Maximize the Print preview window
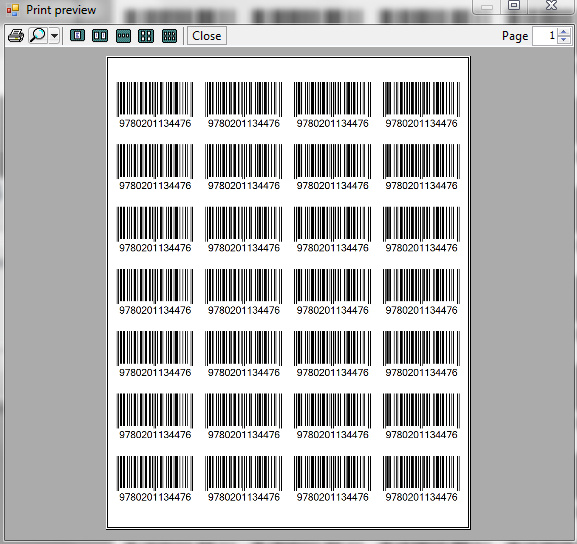The image size is (577, 544). click(x=514, y=6)
